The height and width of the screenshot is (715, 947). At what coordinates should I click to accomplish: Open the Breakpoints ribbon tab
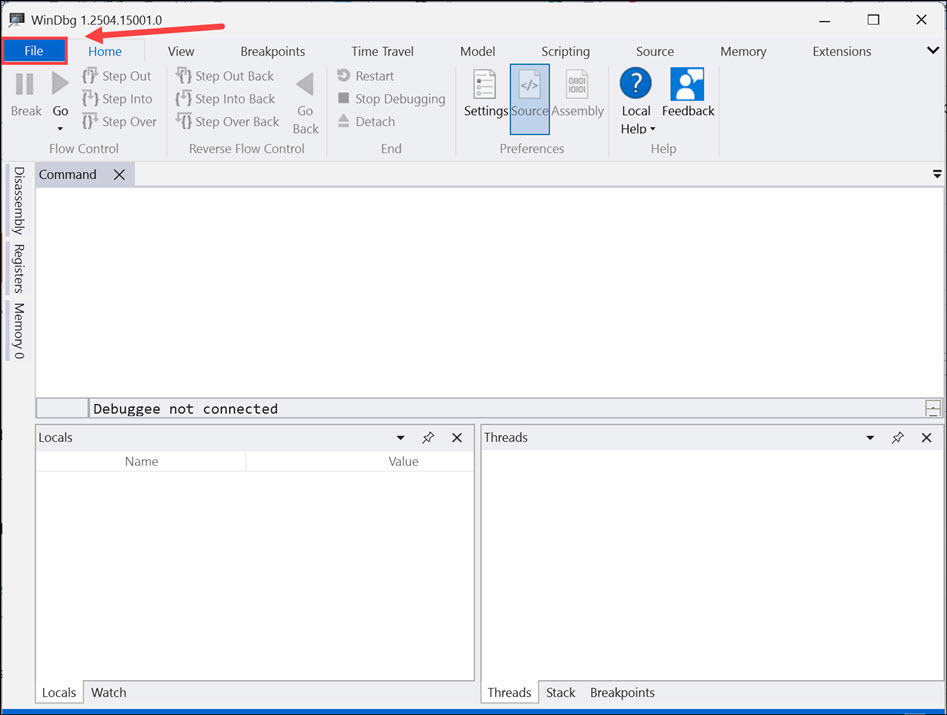pos(273,51)
